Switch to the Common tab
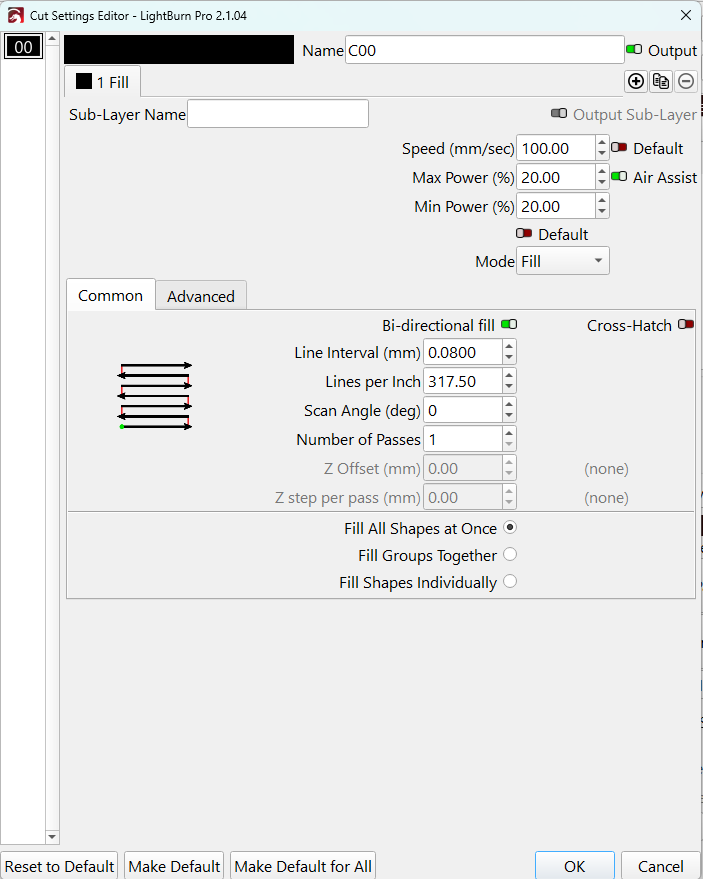This screenshot has height=879, width=703. point(110,295)
